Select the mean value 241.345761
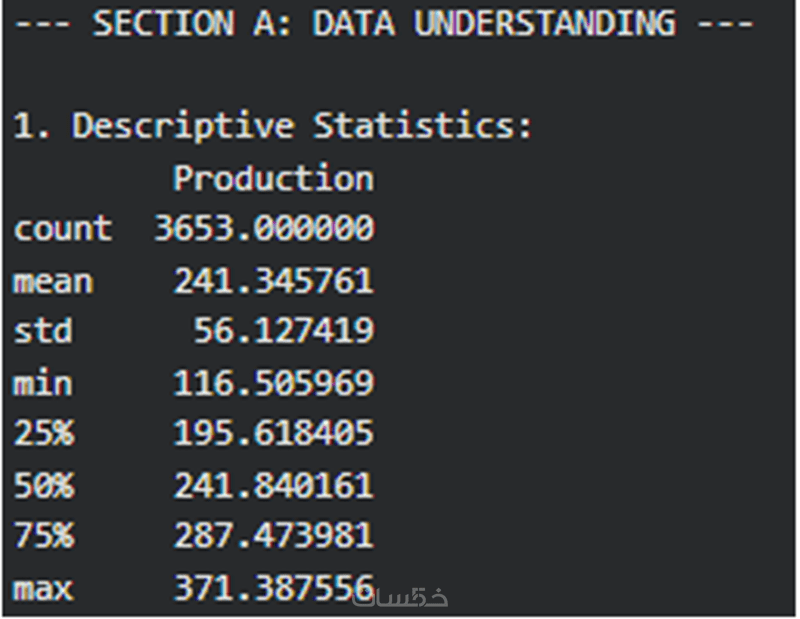Image resolution: width=800 pixels, height=619 pixels. (273, 281)
